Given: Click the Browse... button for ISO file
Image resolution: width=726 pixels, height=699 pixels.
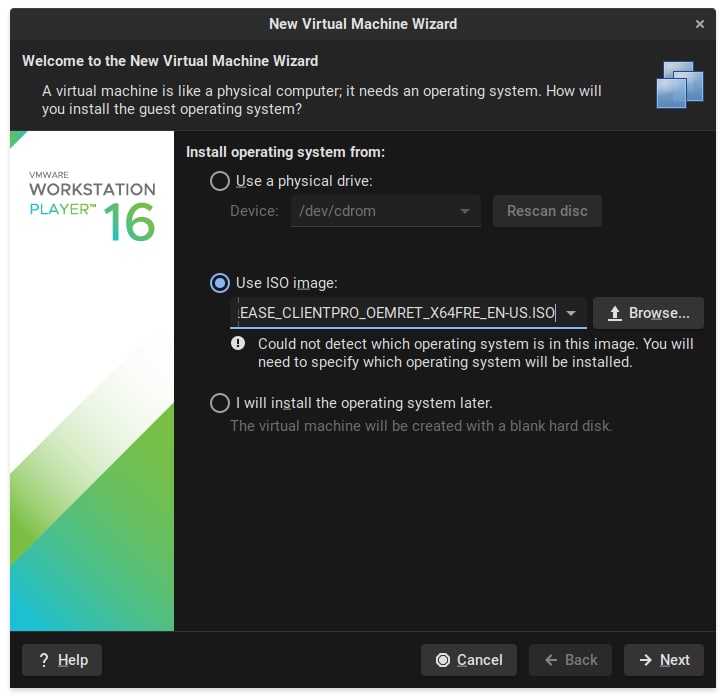Looking at the screenshot, I should pos(648,313).
